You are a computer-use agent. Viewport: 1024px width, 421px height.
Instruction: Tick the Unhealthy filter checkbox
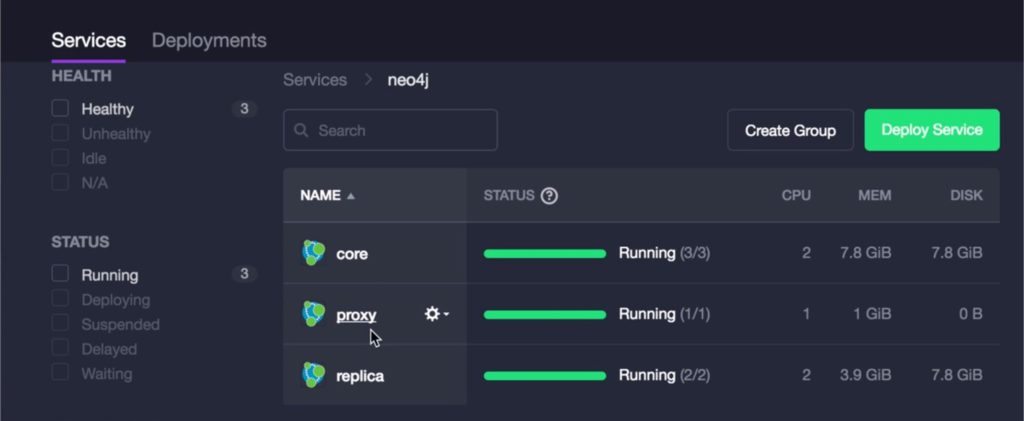pos(60,133)
